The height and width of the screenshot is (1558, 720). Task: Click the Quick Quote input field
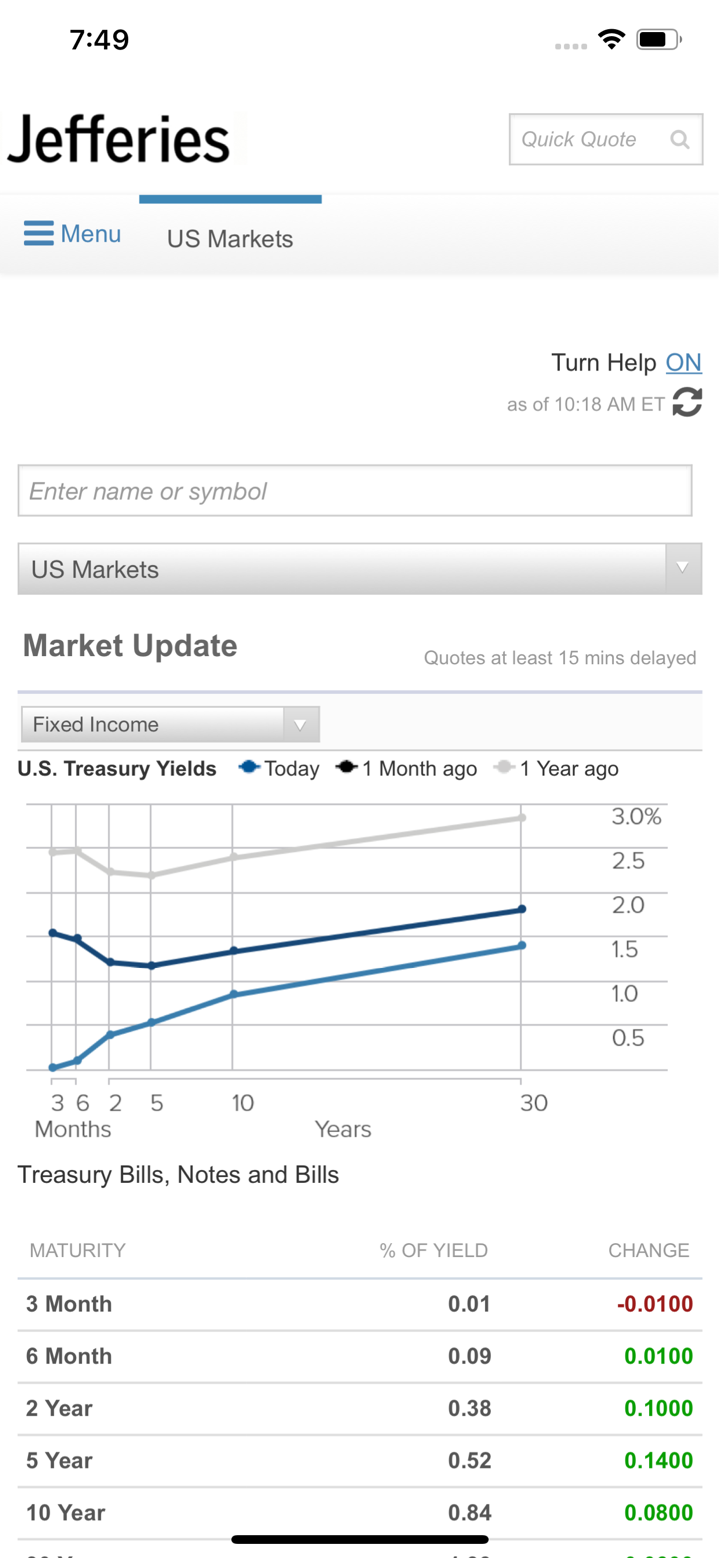(588, 140)
